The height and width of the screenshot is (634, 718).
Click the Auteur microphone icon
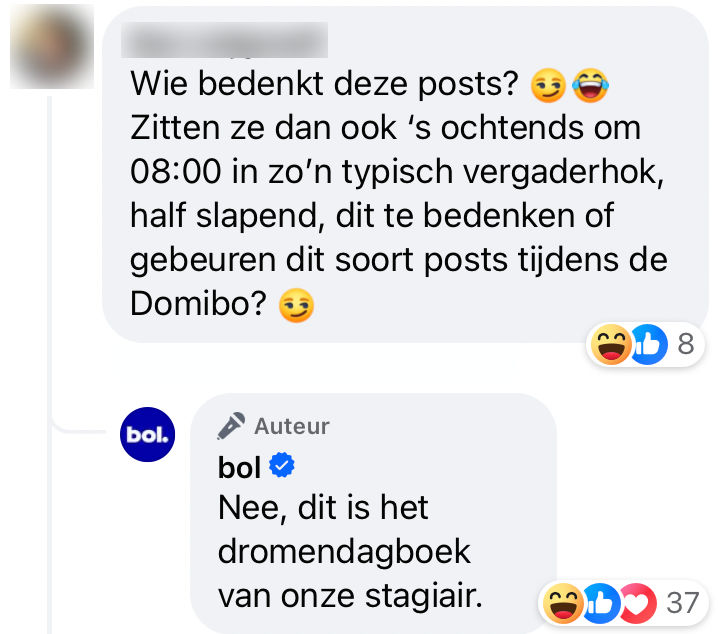click(231, 426)
